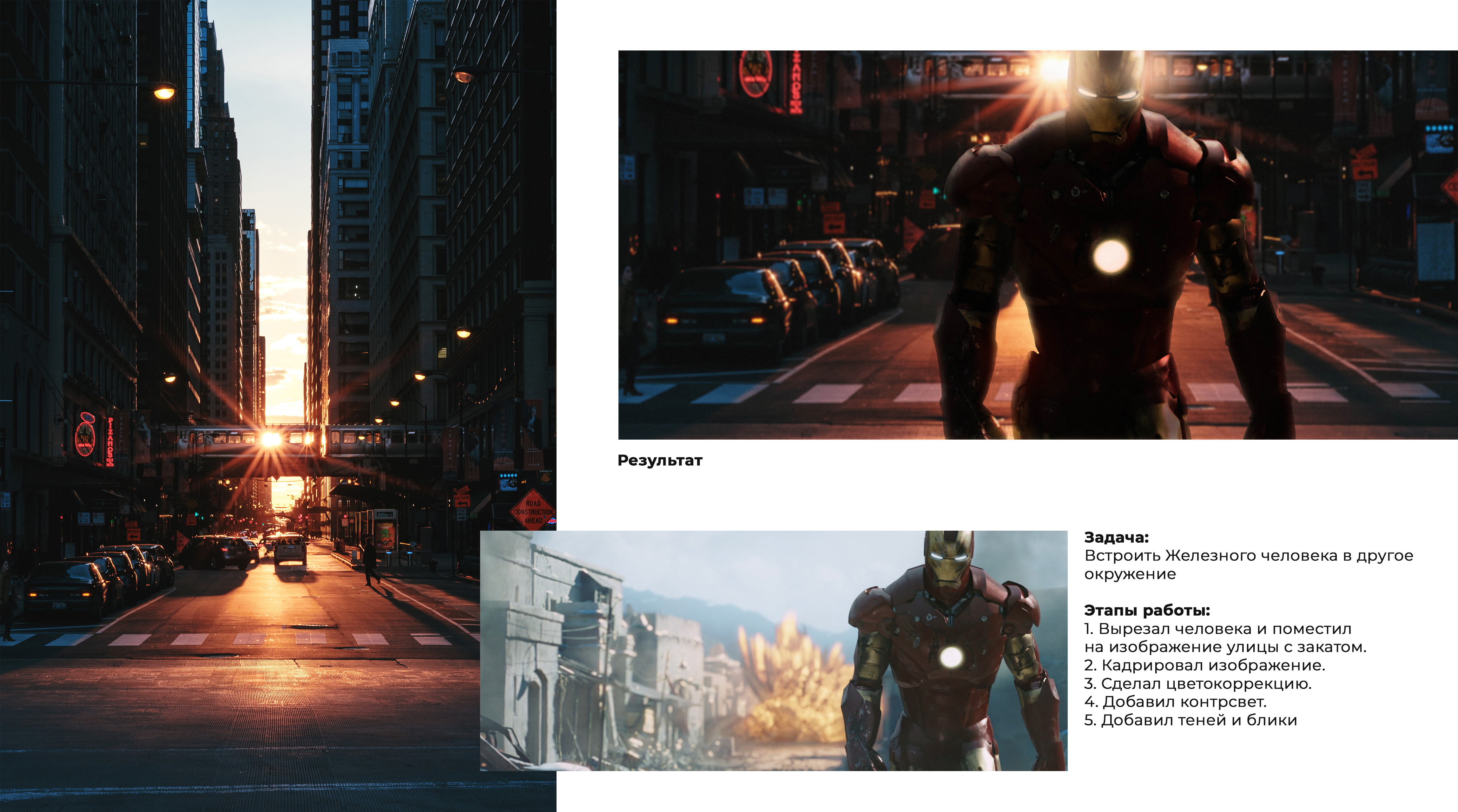Click the "Результат" caption
The height and width of the screenshot is (812, 1458).
coord(660,461)
